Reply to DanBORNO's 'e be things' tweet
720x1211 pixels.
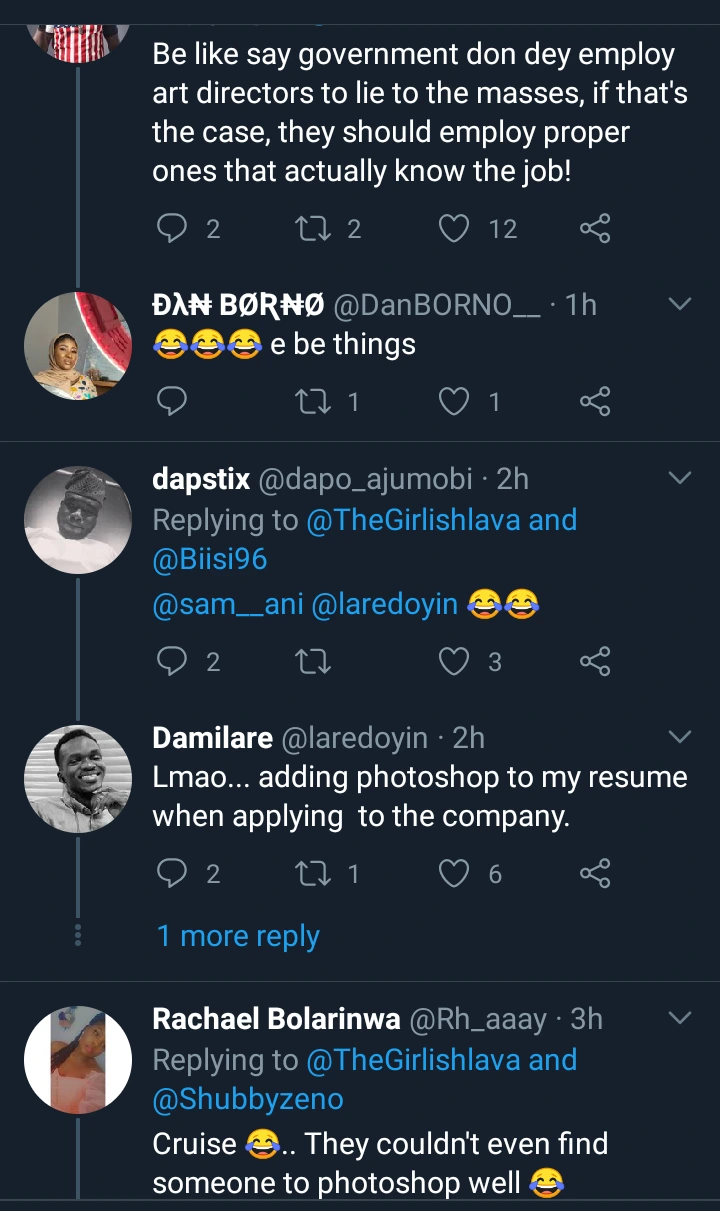pyautogui.click(x=173, y=402)
